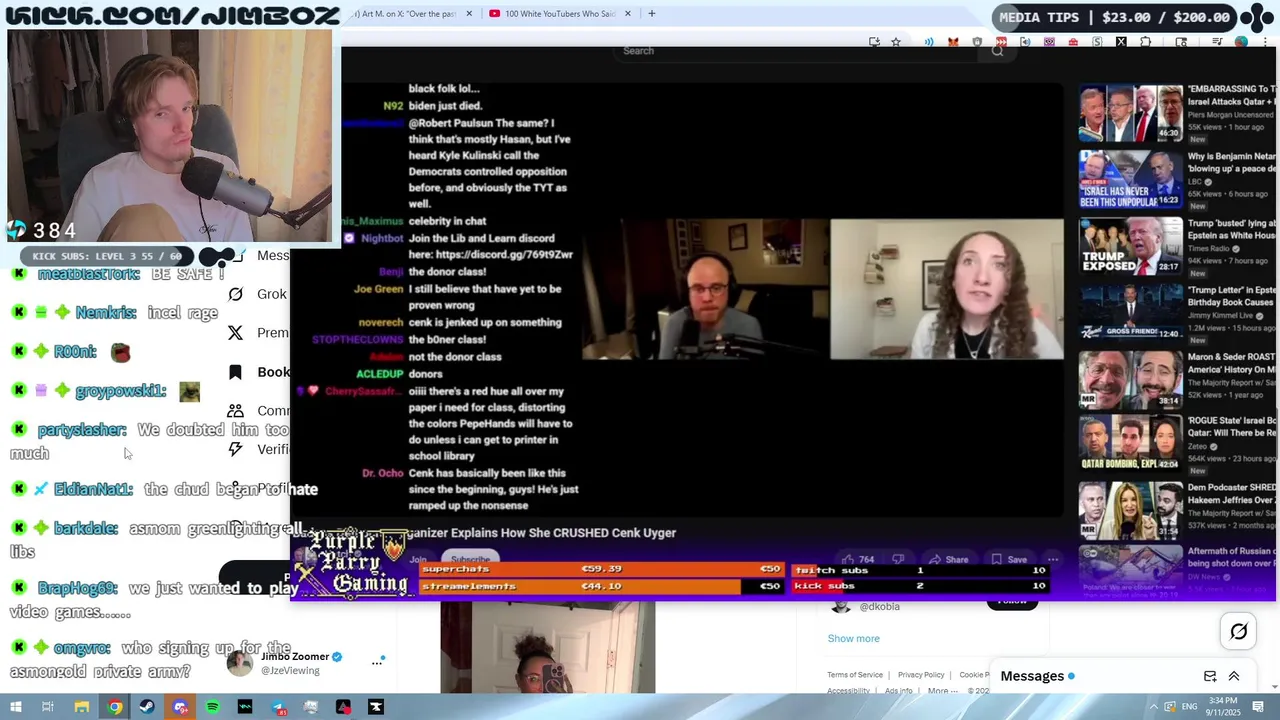Open Steam from the taskbar
Image resolution: width=1280 pixels, height=720 pixels.
pyautogui.click(x=148, y=707)
